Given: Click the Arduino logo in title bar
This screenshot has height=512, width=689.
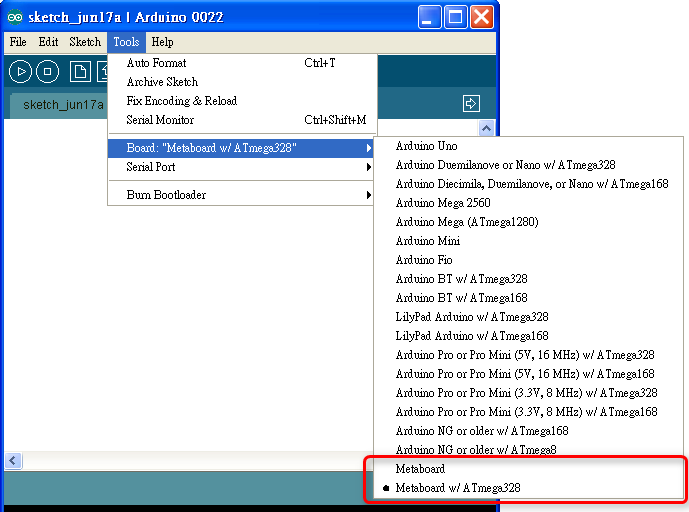Looking at the screenshot, I should click(15, 17).
